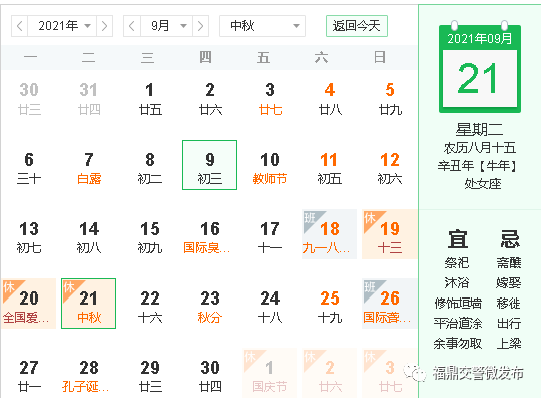Go to previous month arrow
The height and width of the screenshot is (398, 541).
click(x=132, y=26)
